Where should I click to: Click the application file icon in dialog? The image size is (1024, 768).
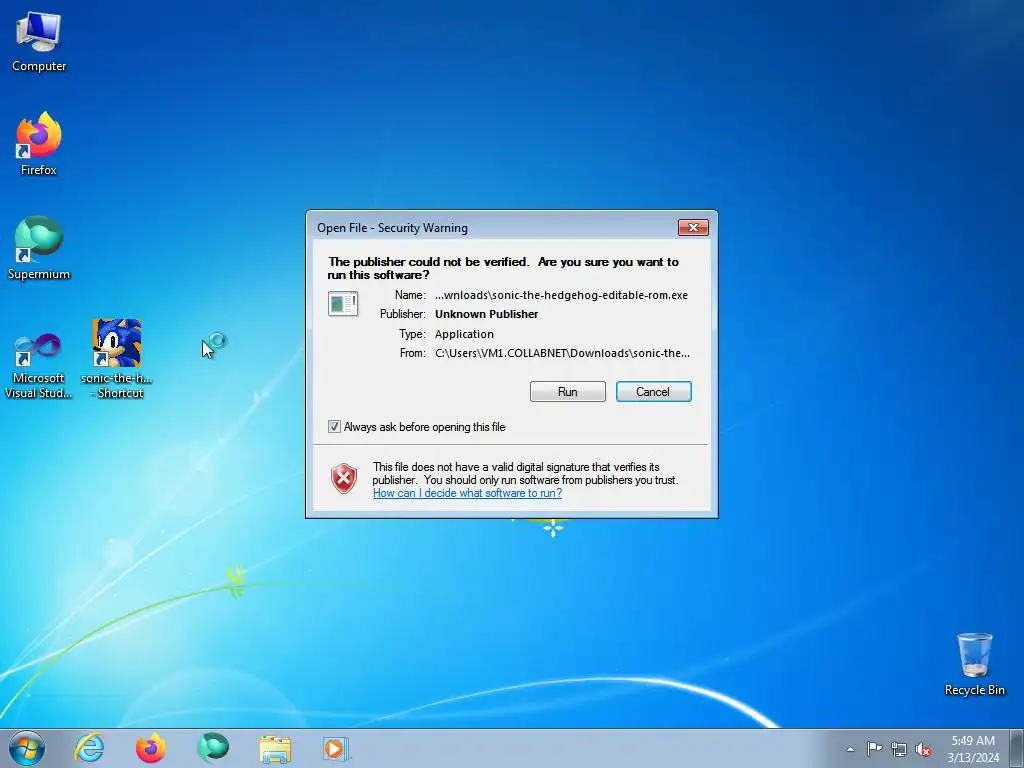point(343,304)
